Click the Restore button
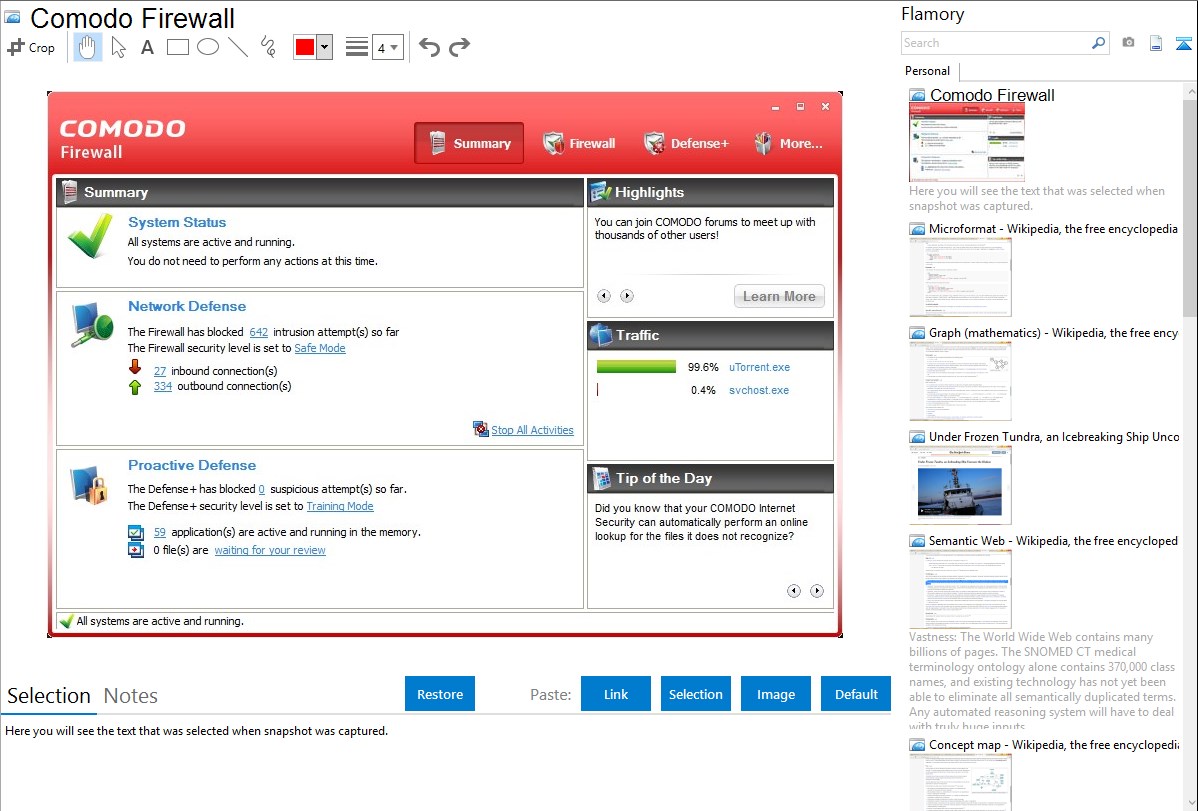The image size is (1198, 811). click(440, 693)
